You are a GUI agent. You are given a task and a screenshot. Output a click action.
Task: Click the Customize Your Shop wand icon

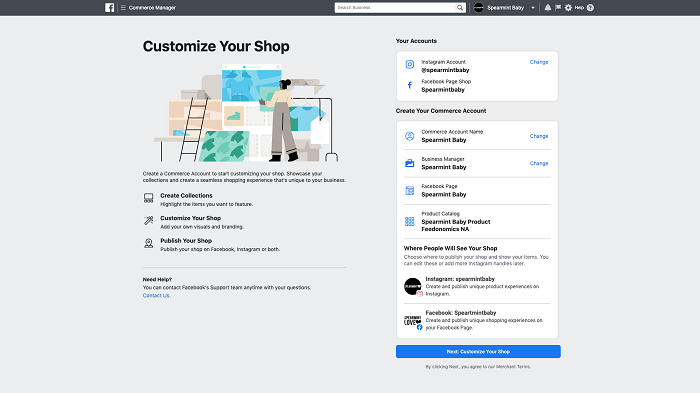[149, 220]
